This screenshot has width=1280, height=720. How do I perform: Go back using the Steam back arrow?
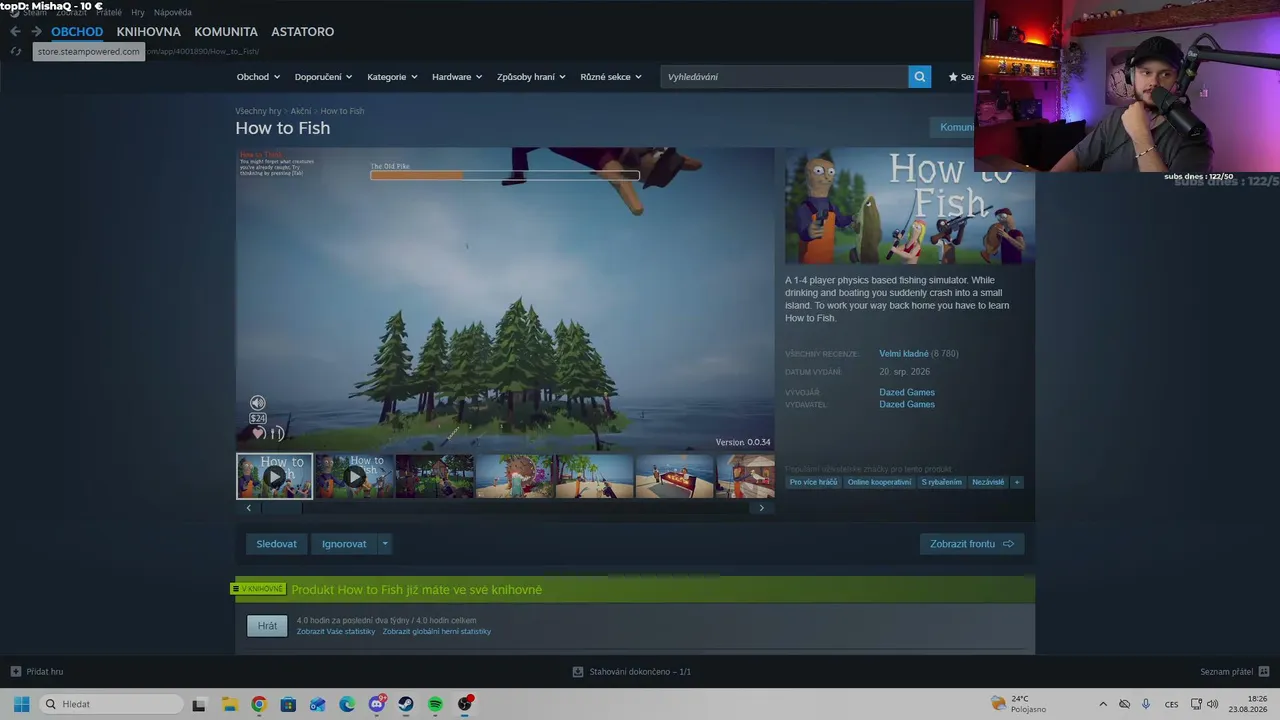[x=15, y=31]
